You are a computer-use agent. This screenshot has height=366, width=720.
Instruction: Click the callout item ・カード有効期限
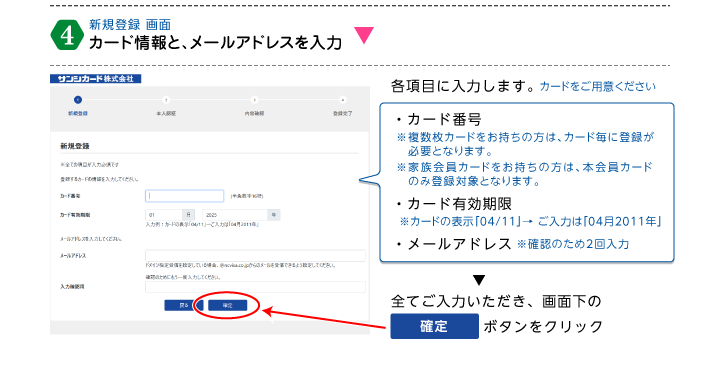453,203
